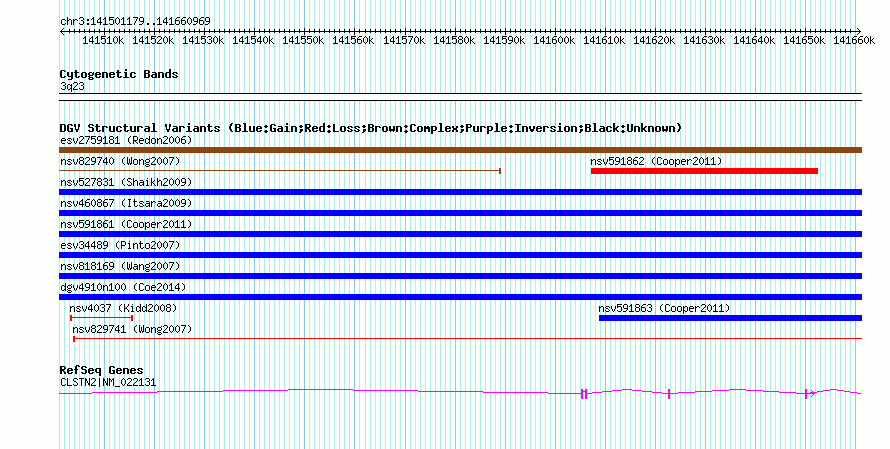Click the 3q23 band label
This screenshot has height=449, width=890.
(x=72, y=86)
